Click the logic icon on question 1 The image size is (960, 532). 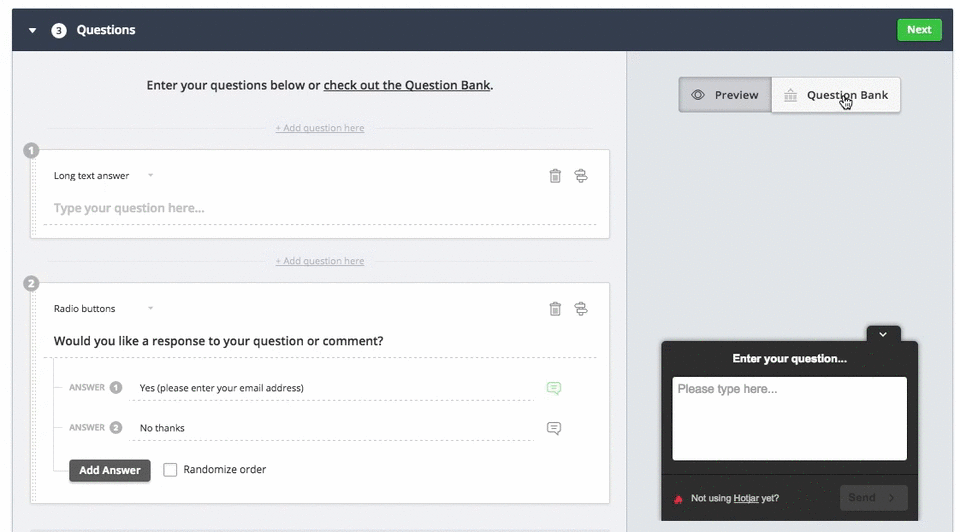[581, 176]
